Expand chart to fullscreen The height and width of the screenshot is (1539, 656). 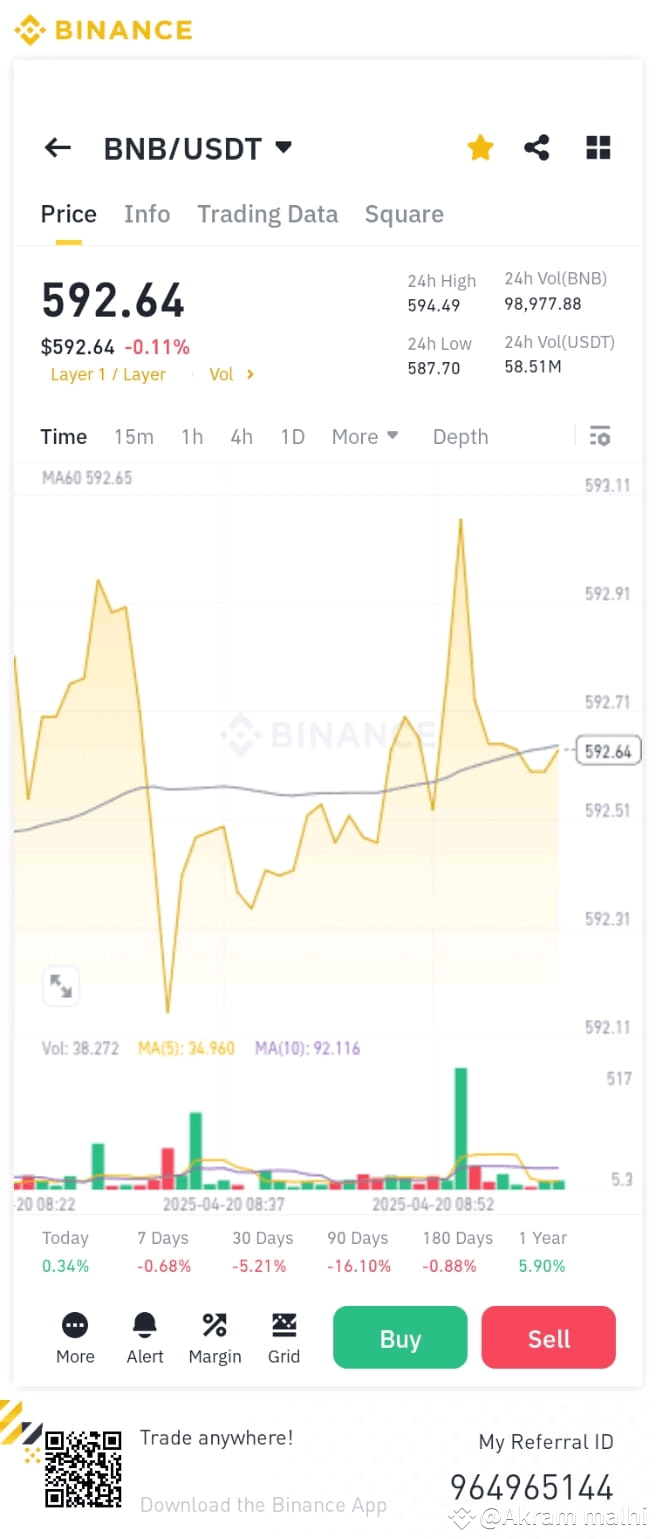click(61, 986)
